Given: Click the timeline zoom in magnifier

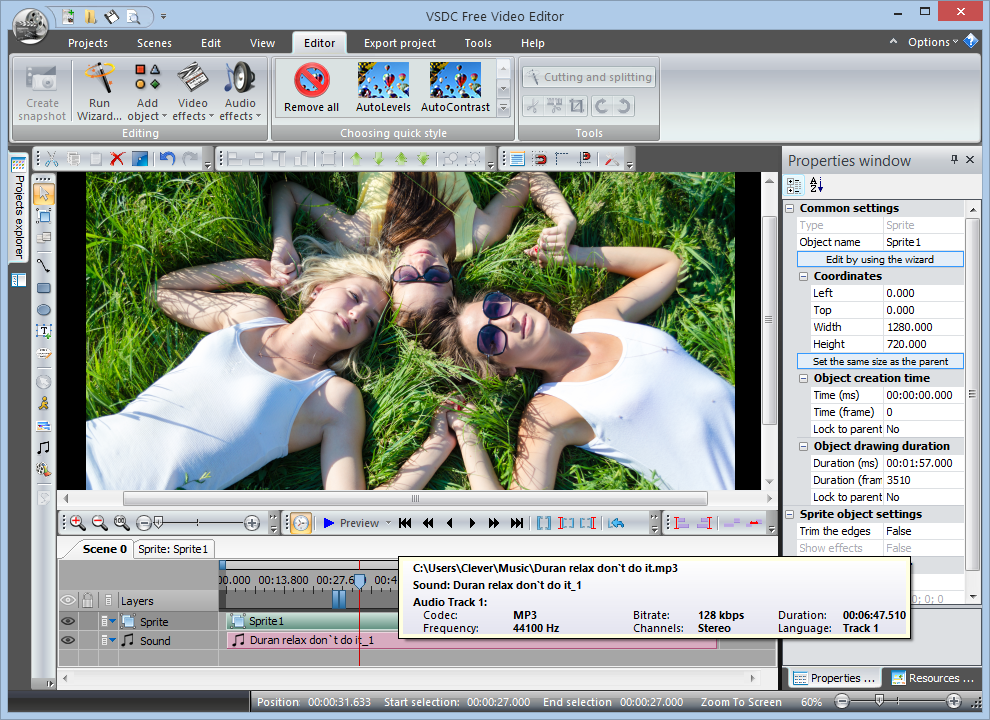Looking at the screenshot, I should pyautogui.click(x=77, y=522).
